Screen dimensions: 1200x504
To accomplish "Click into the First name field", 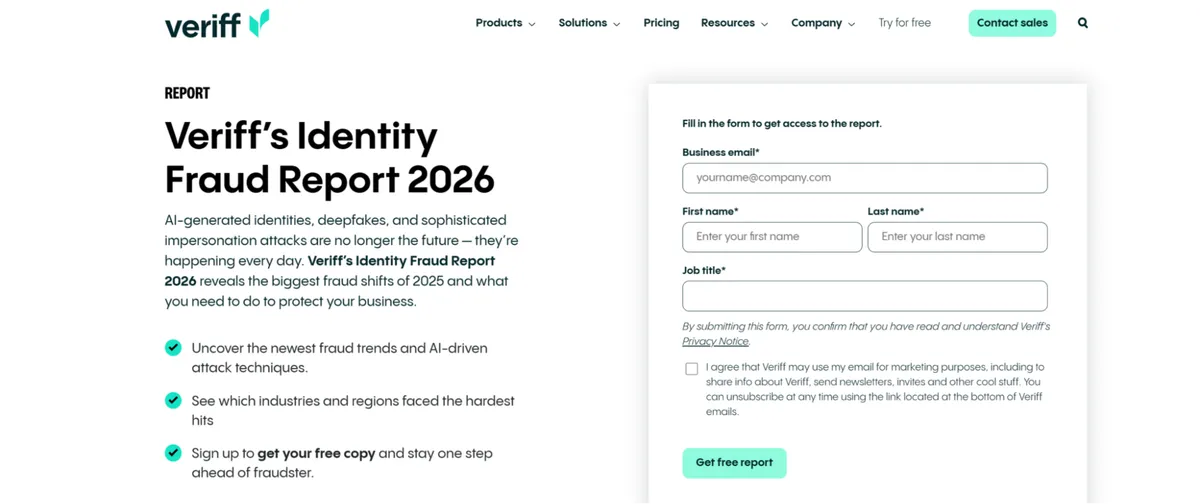I will [771, 237].
